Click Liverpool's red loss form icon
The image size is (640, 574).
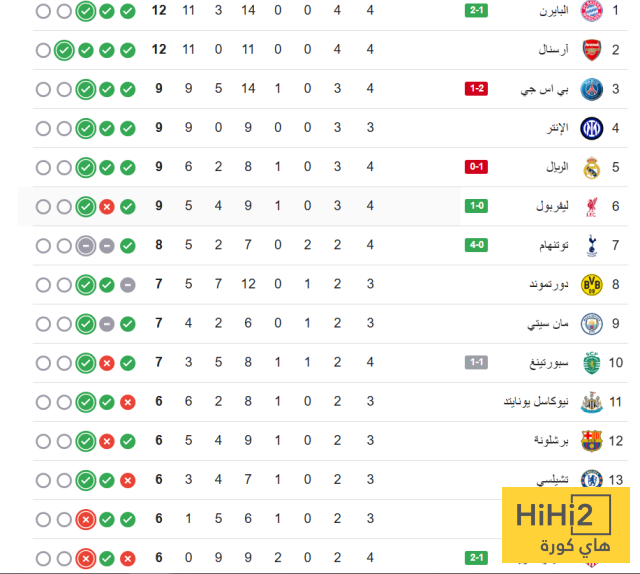click(x=106, y=207)
